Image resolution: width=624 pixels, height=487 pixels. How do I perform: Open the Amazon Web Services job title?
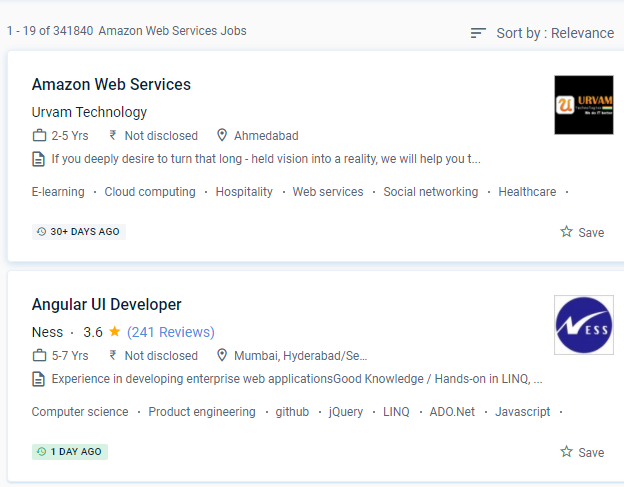[x=111, y=84]
